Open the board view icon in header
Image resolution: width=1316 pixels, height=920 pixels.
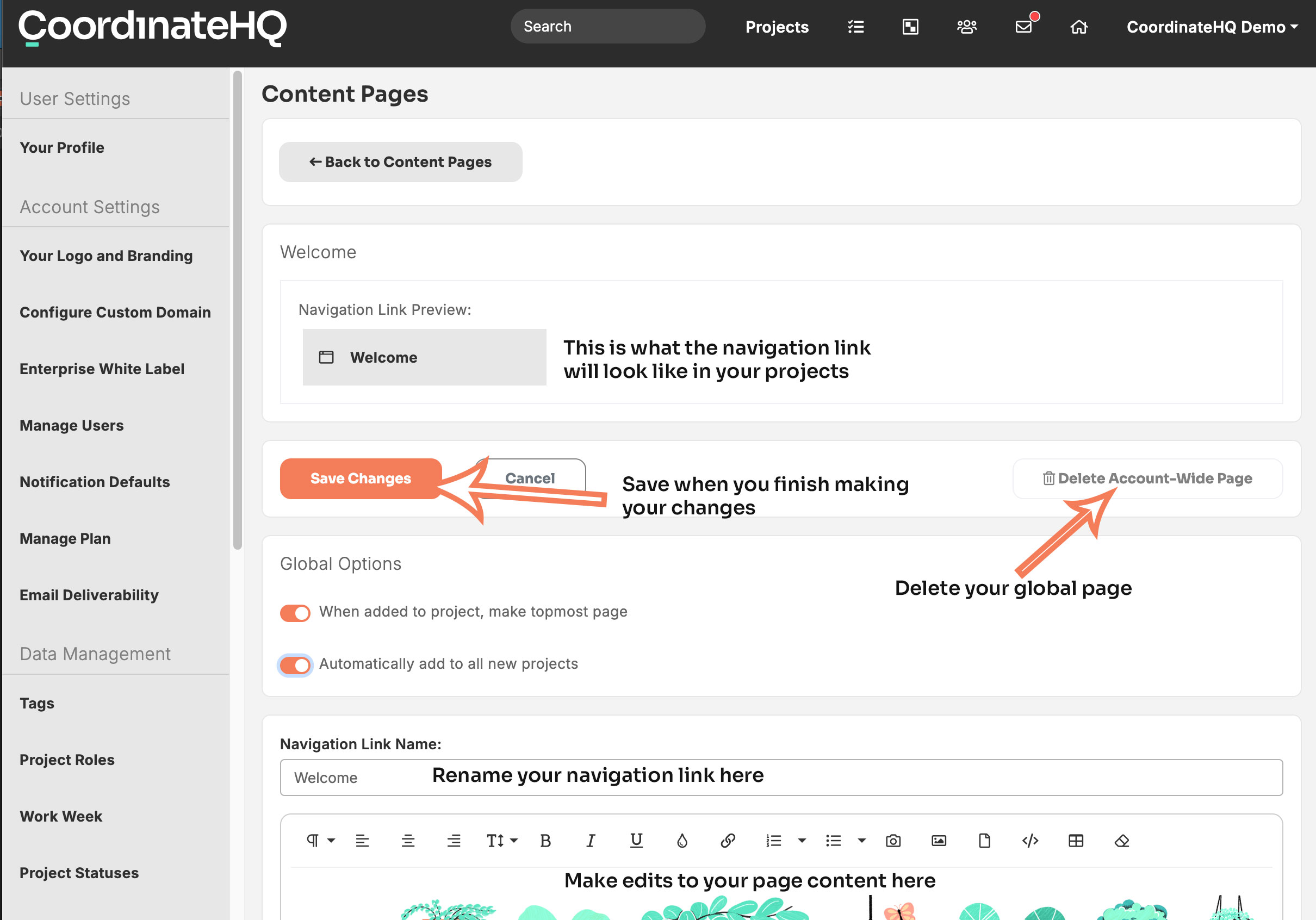[910, 27]
